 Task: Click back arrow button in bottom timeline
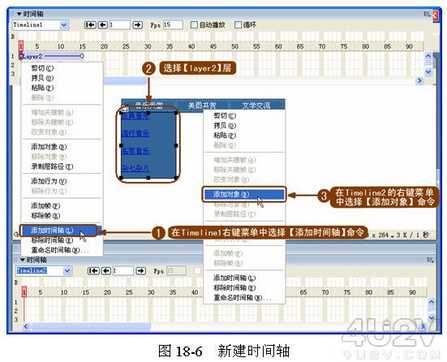[x=106, y=271]
